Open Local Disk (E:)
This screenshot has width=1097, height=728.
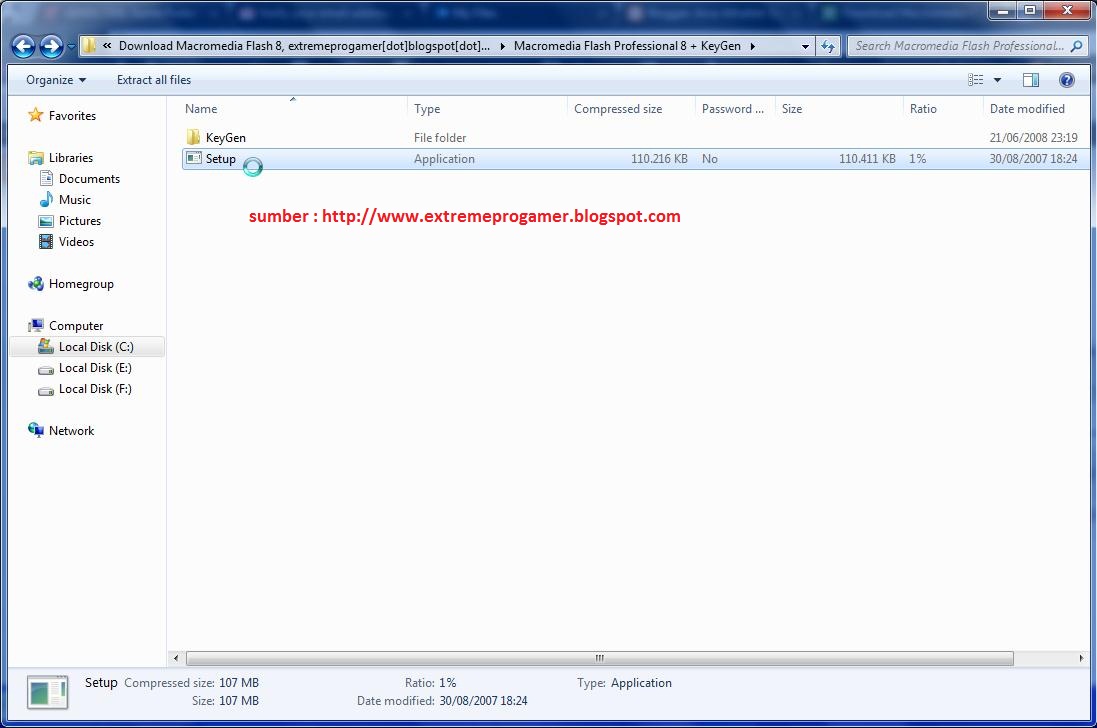(x=95, y=368)
